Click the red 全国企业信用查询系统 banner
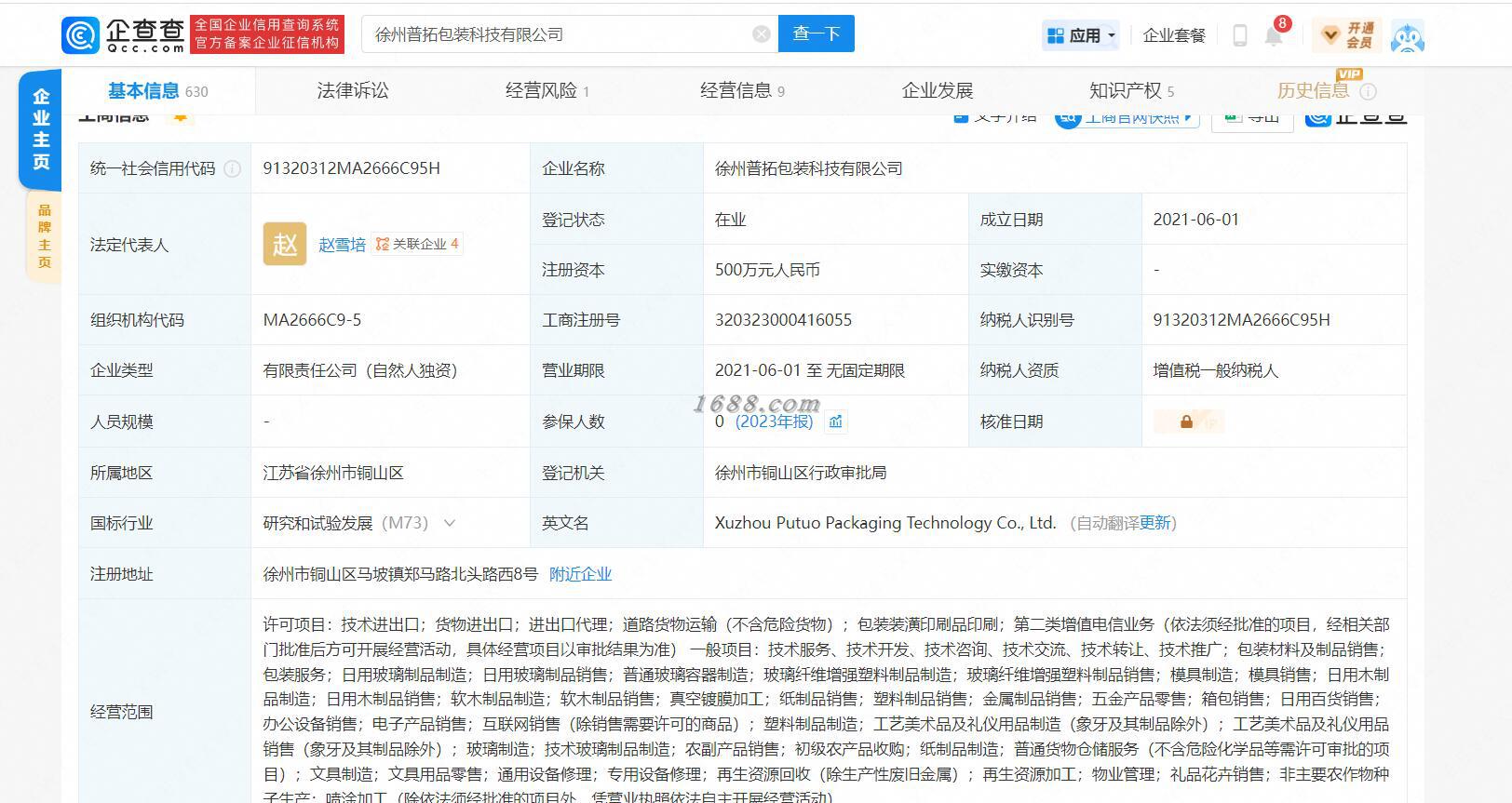 click(x=267, y=34)
